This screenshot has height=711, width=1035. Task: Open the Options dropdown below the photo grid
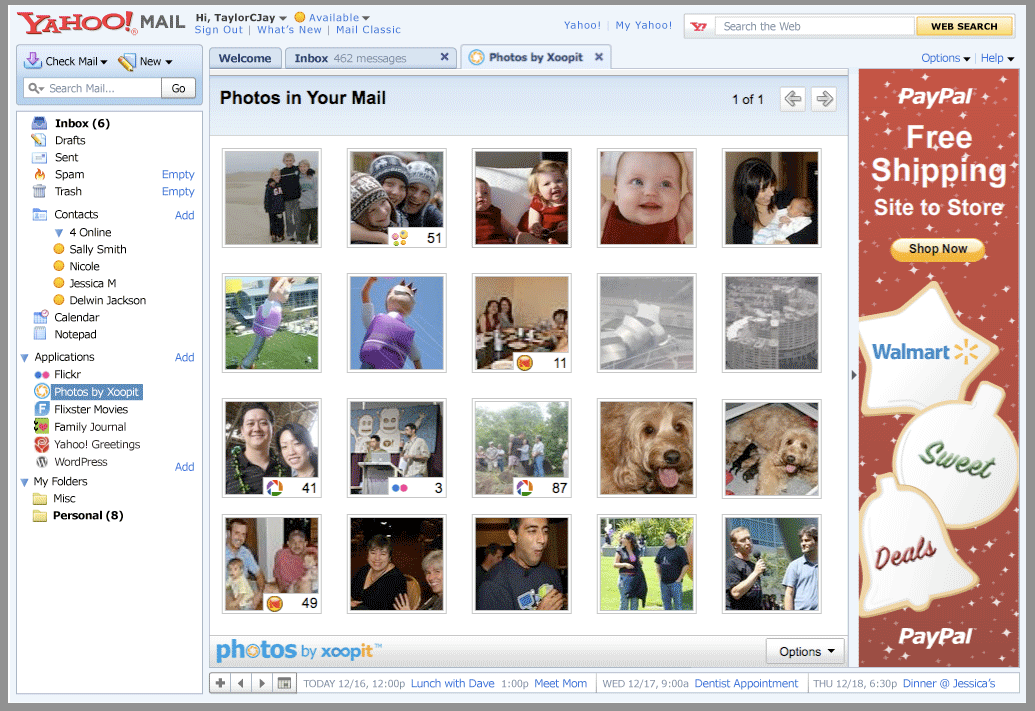pyautogui.click(x=805, y=651)
